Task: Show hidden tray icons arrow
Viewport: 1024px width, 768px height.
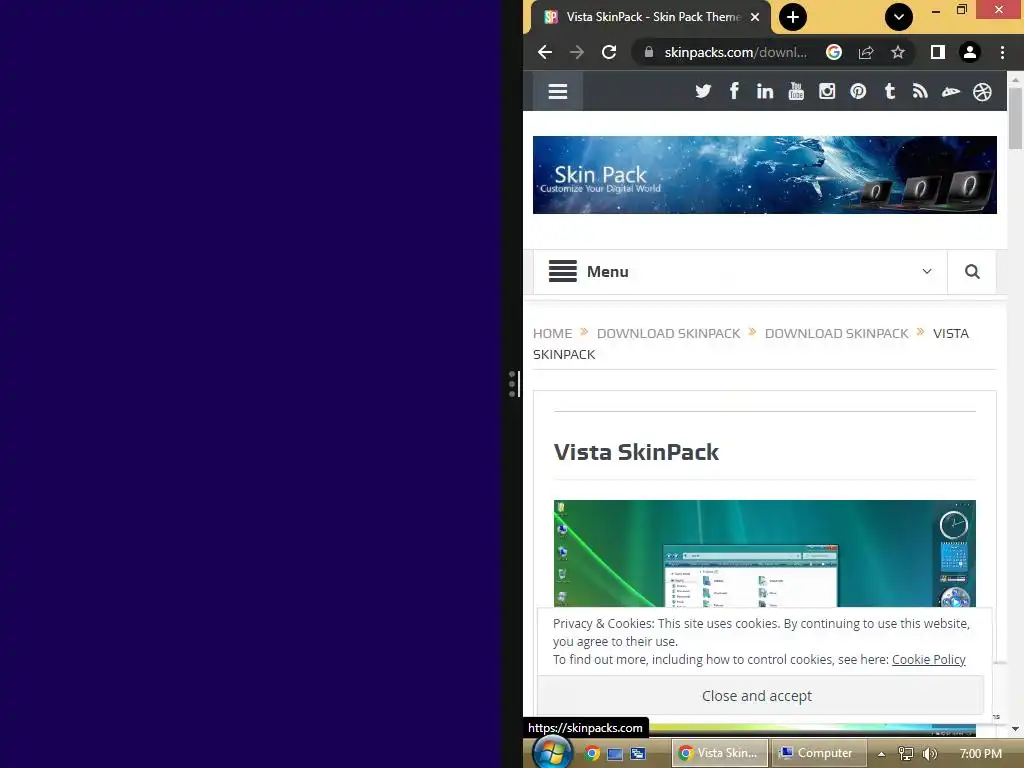Action: point(882,754)
